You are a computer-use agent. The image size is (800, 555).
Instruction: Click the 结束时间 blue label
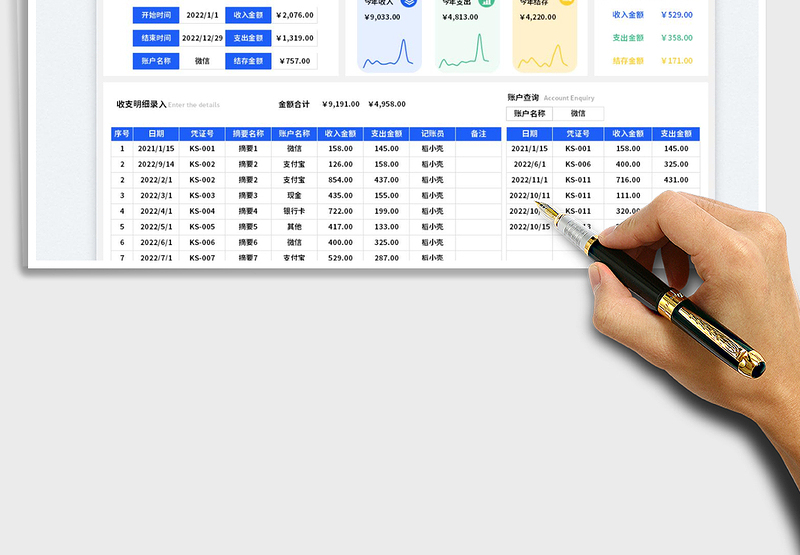155,38
